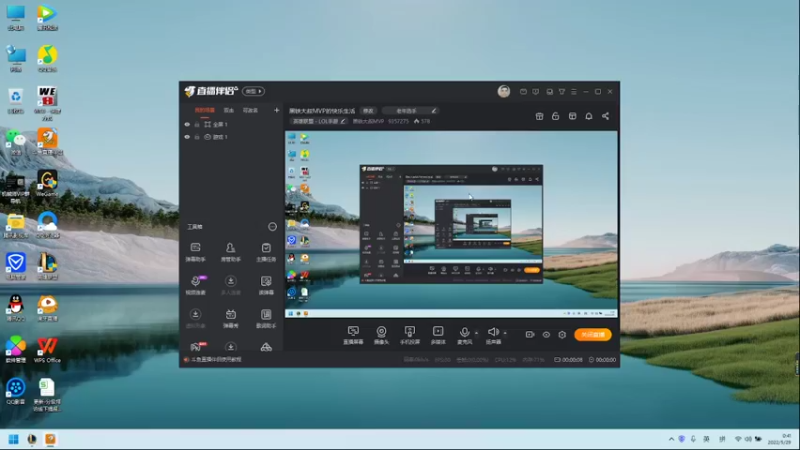Open the WPS Office desktop shortcut
Screen dimensions: 800x450
point(47,350)
